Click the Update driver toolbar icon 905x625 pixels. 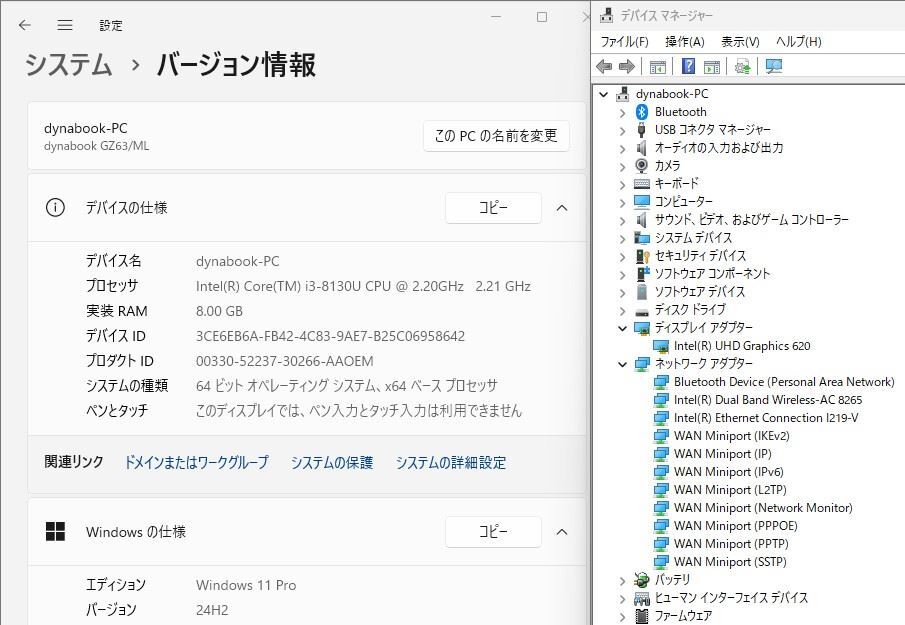point(743,67)
